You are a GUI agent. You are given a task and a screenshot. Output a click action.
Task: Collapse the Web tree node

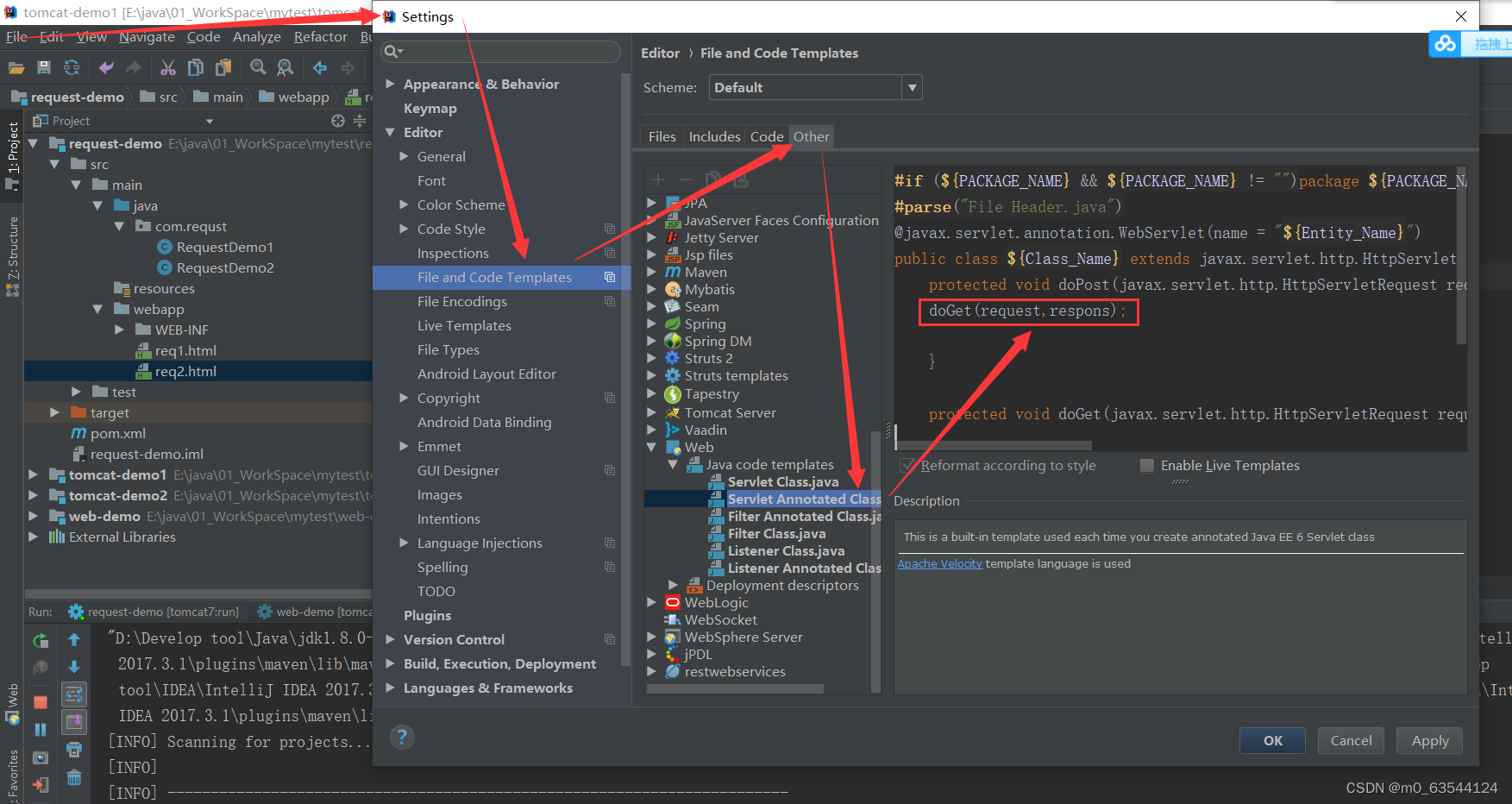(653, 447)
